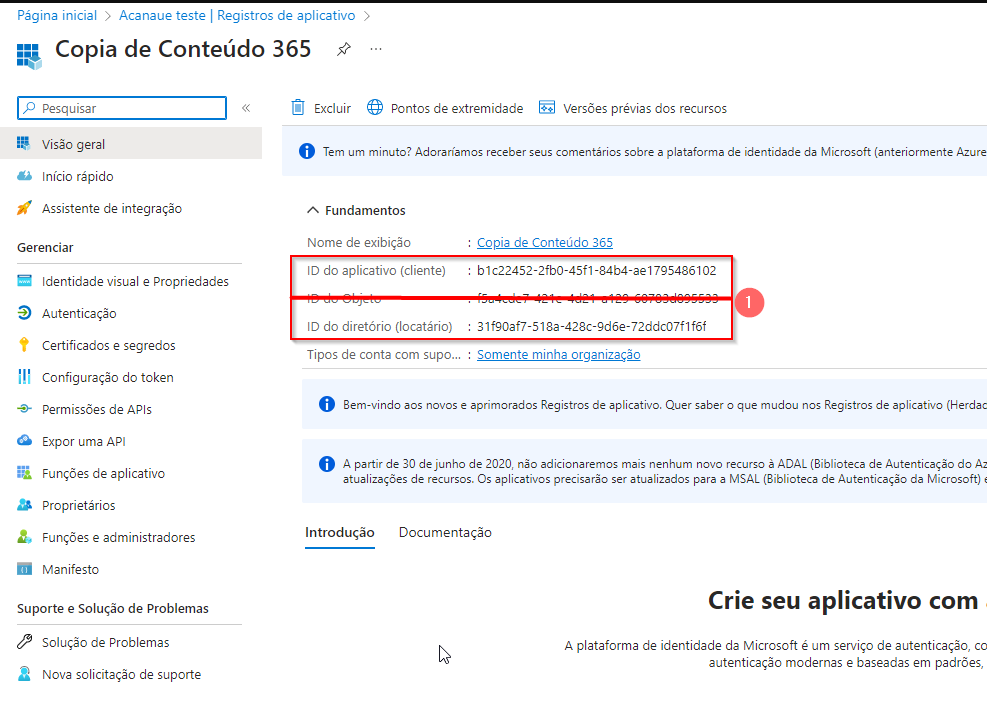Click the Somente minha organização link

pos(558,354)
